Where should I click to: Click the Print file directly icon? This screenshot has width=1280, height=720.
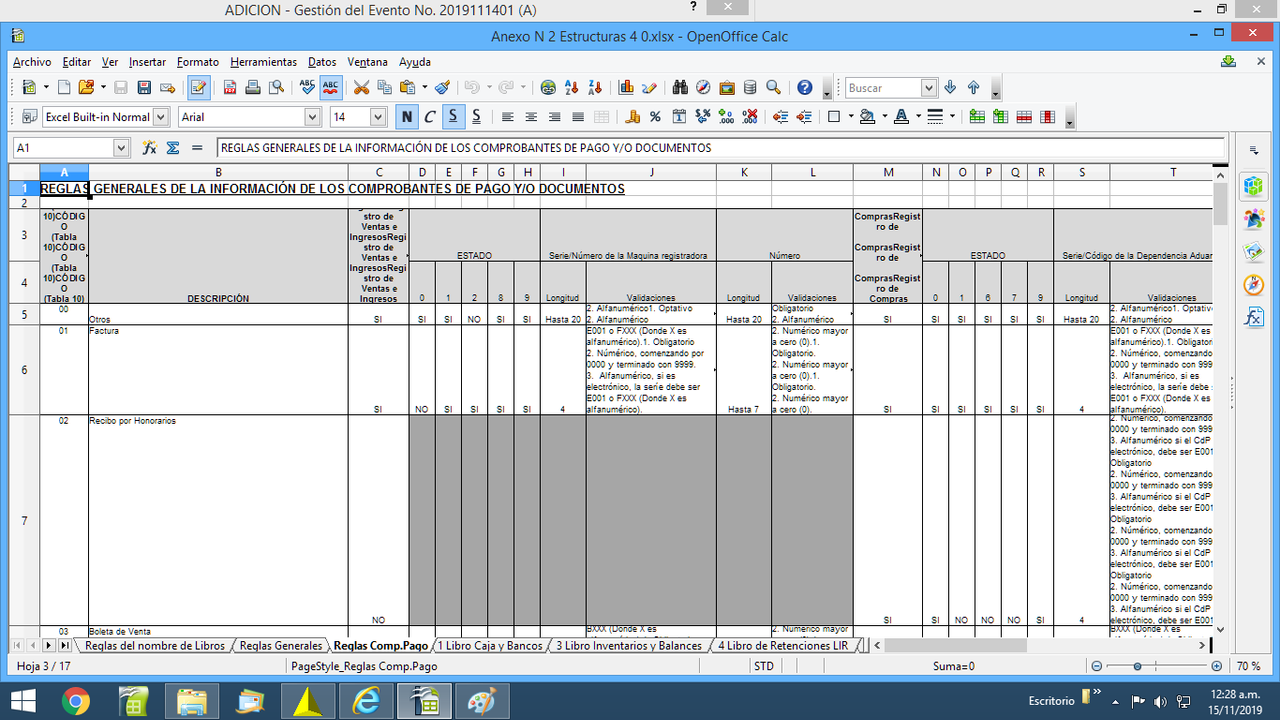pos(253,88)
